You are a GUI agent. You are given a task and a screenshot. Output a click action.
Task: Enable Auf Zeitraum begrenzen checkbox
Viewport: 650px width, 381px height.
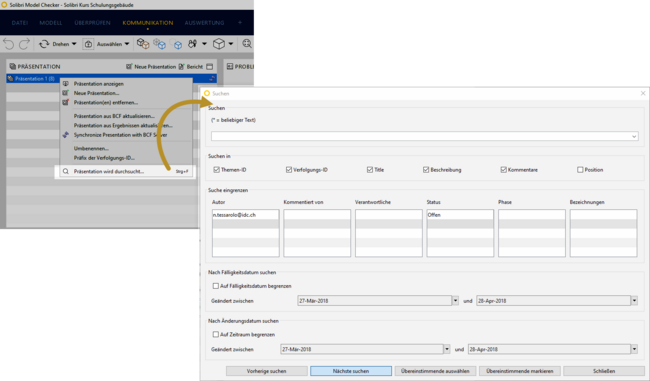click(x=216, y=334)
